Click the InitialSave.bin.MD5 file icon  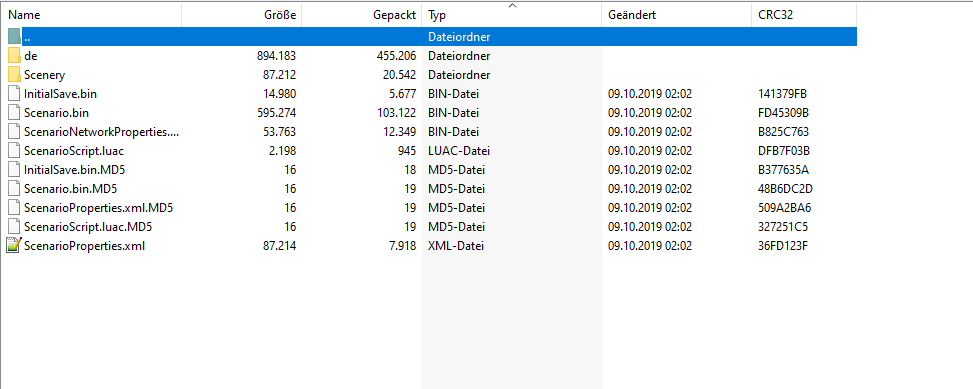click(14, 170)
